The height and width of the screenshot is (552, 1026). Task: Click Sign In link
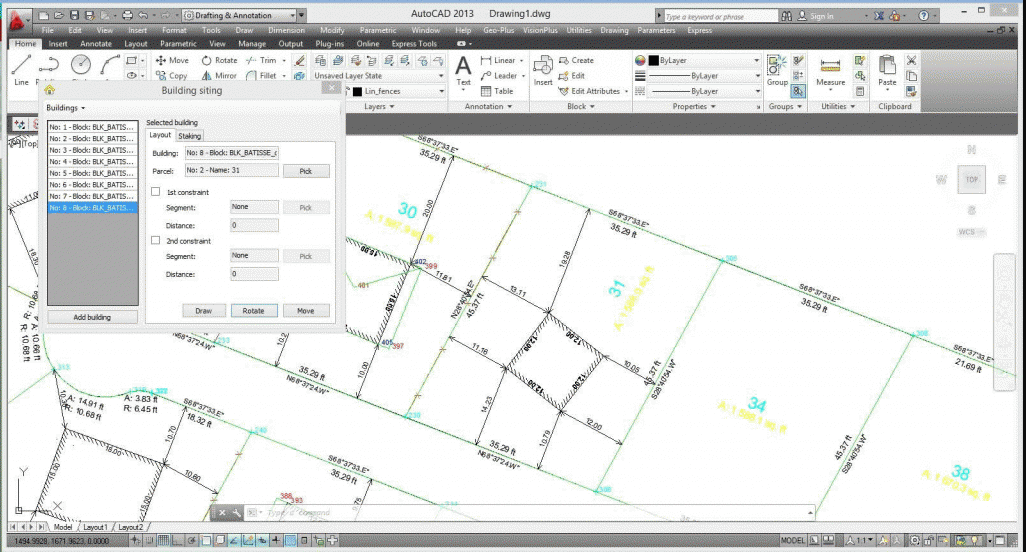tap(821, 16)
